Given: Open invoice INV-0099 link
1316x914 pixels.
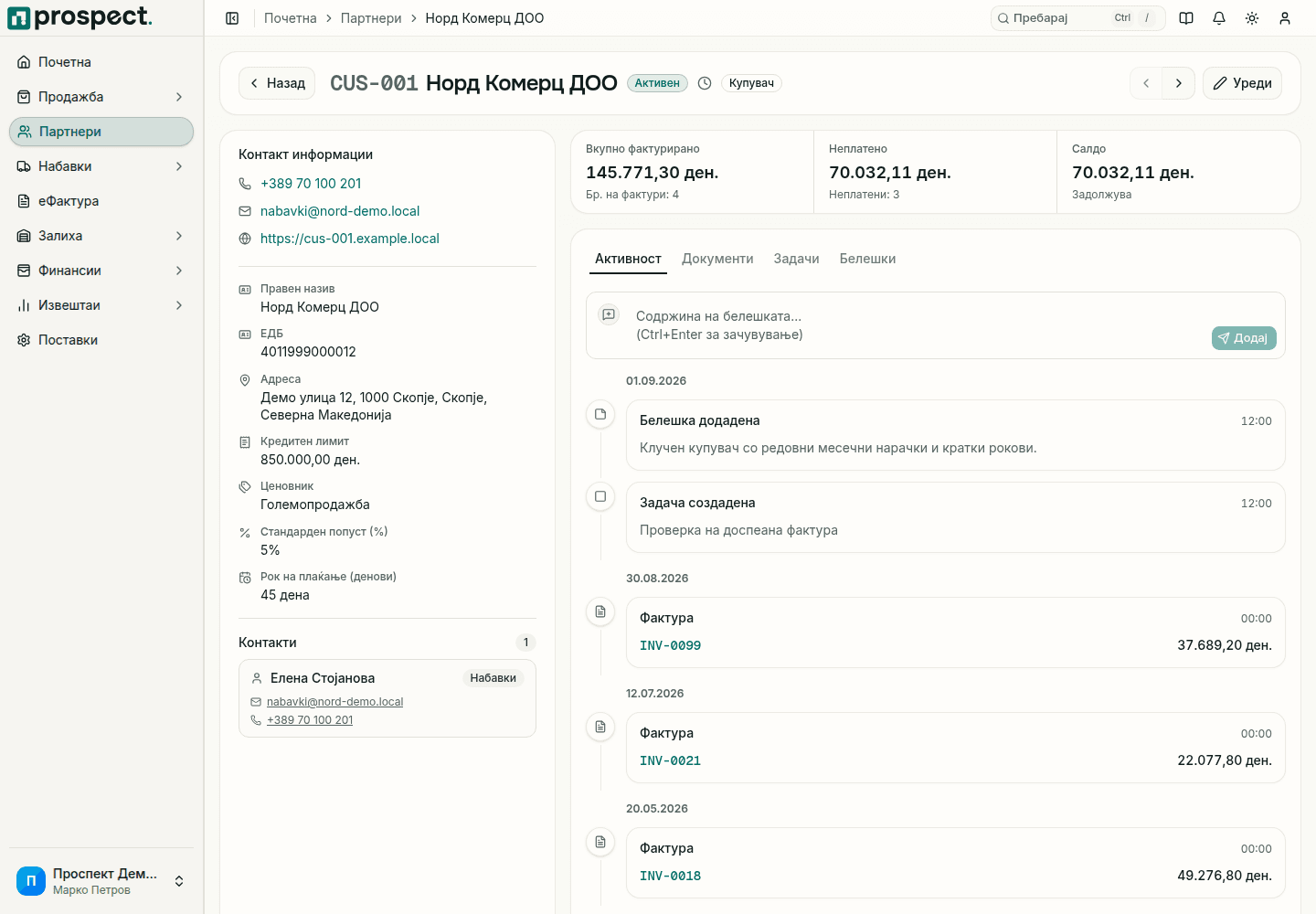Looking at the screenshot, I should [x=670, y=645].
